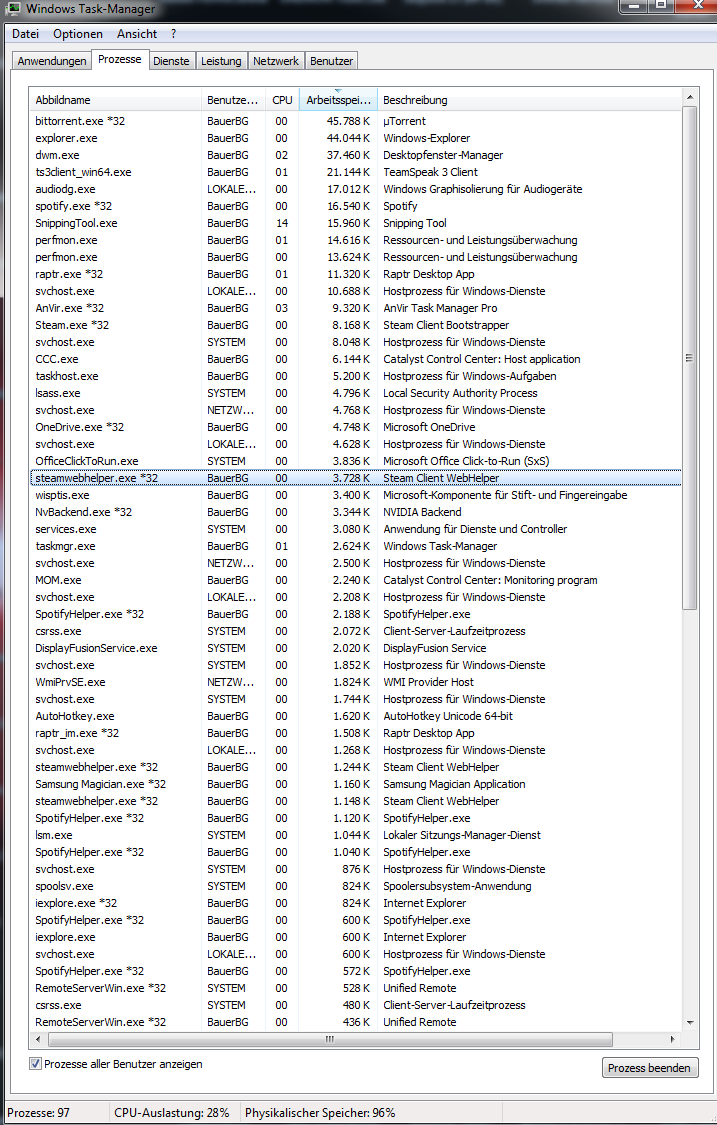Screen dimensions: 717x1125
Task: Select the OfficeClickToRun.exe process
Action: [355, 461]
